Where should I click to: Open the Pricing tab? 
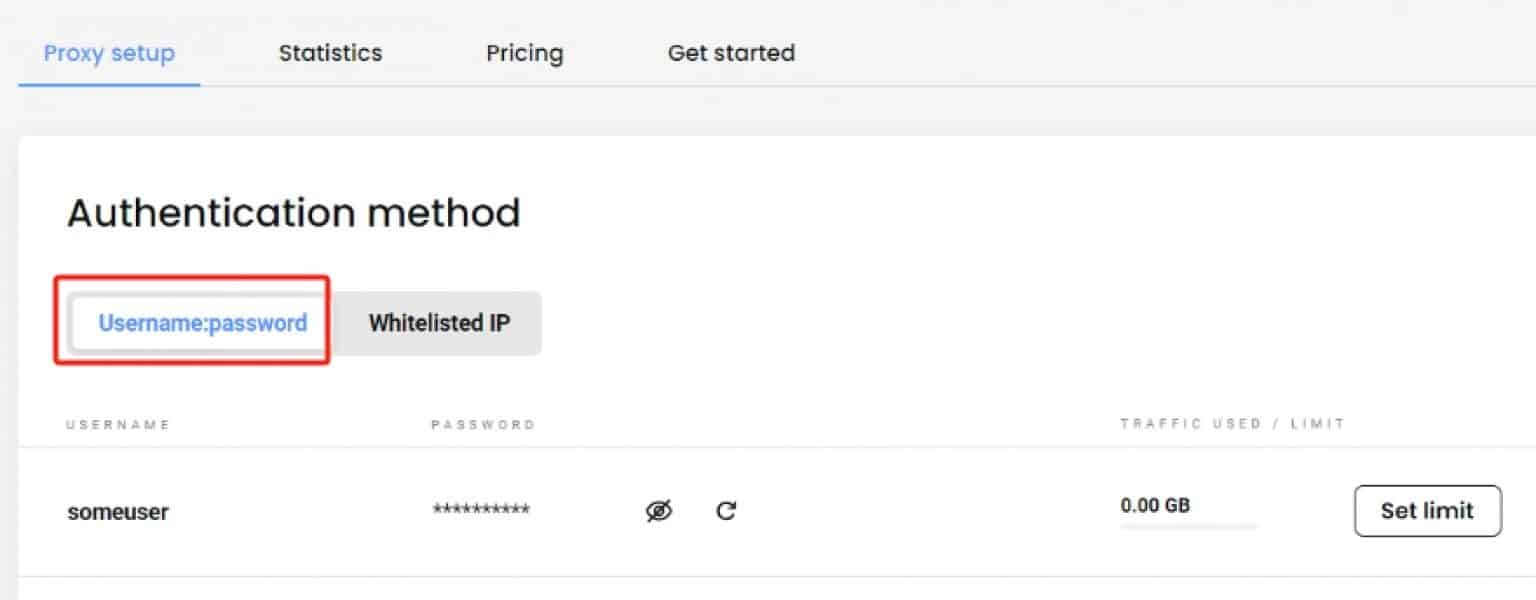coord(524,53)
